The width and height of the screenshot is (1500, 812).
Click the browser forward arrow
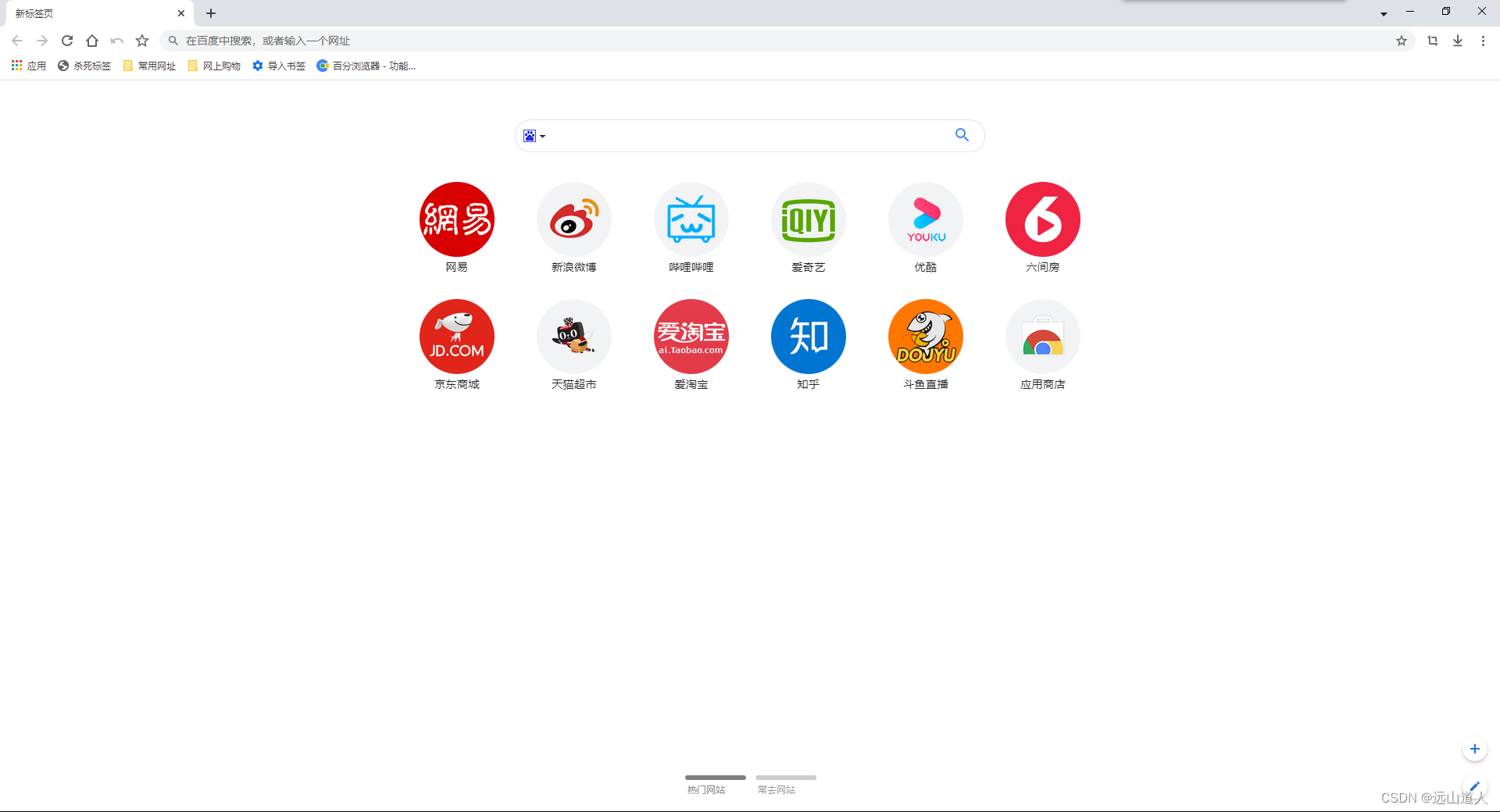point(42,41)
